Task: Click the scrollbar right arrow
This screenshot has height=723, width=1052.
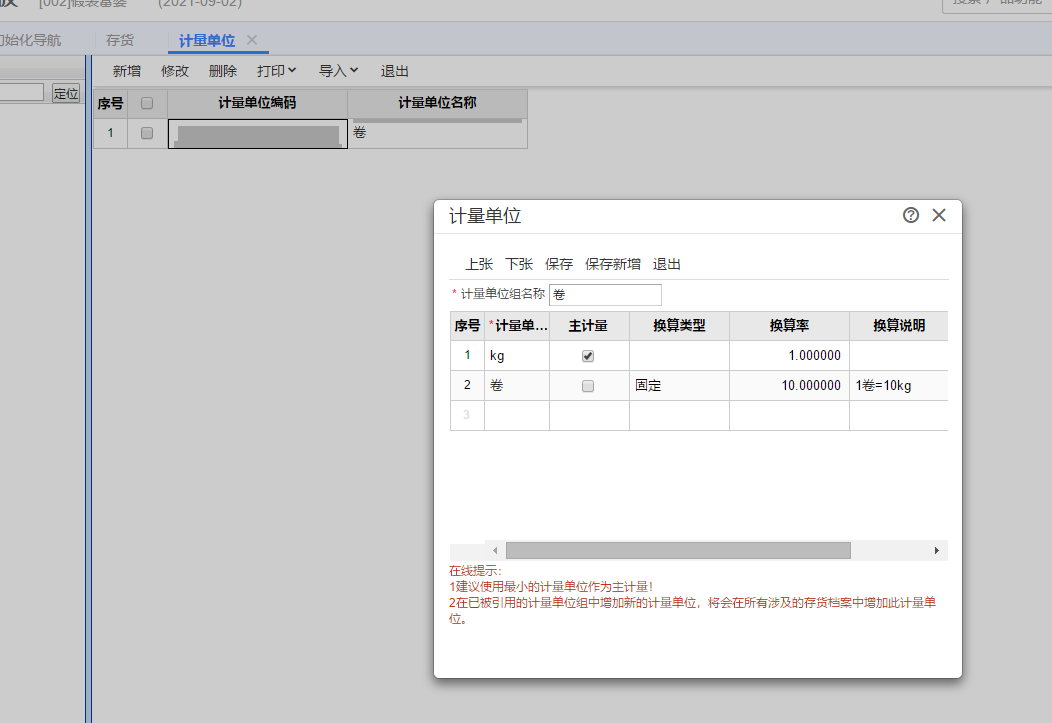Action: click(937, 551)
